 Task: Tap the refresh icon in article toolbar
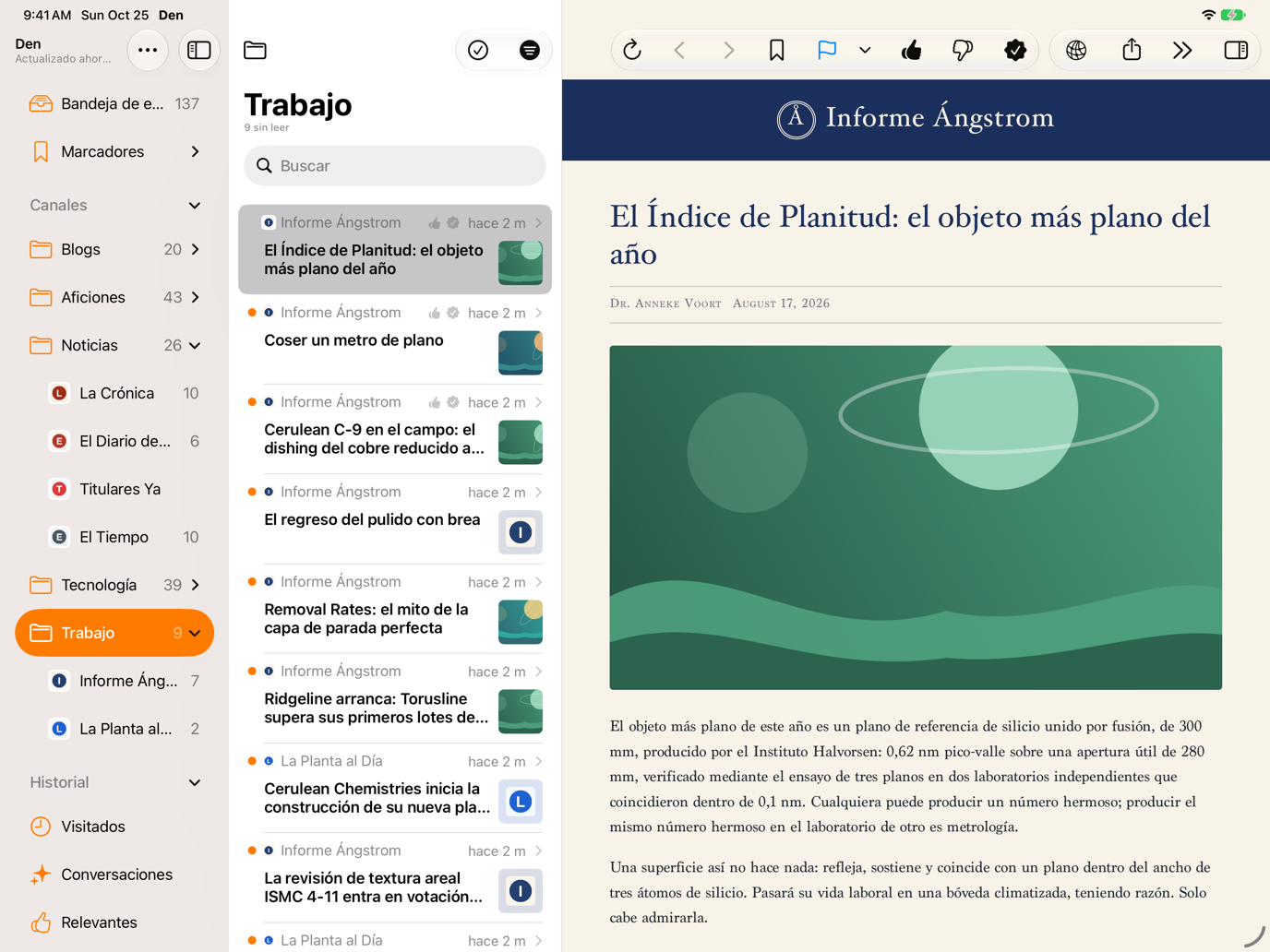click(x=632, y=50)
